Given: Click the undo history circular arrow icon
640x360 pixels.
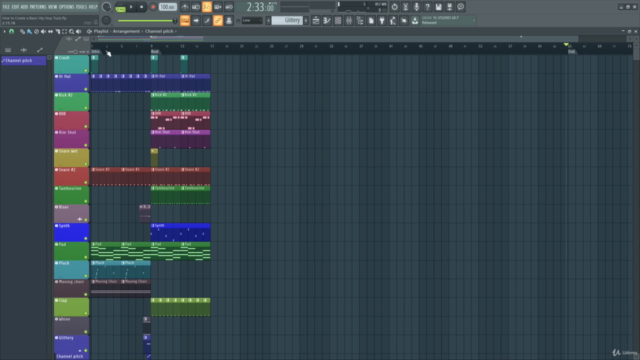Looking at the screenshot, I should (394, 7).
